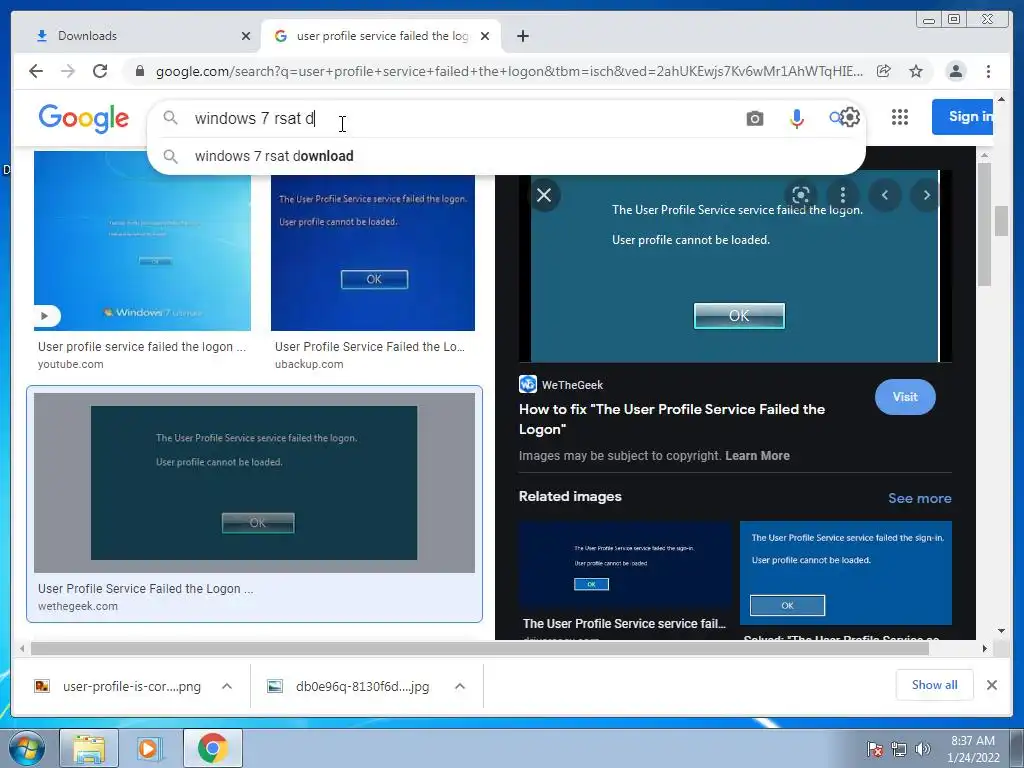Select suggestion windows 7 rsat download
Viewport: 1024px width, 768px height.
pyautogui.click(x=506, y=156)
